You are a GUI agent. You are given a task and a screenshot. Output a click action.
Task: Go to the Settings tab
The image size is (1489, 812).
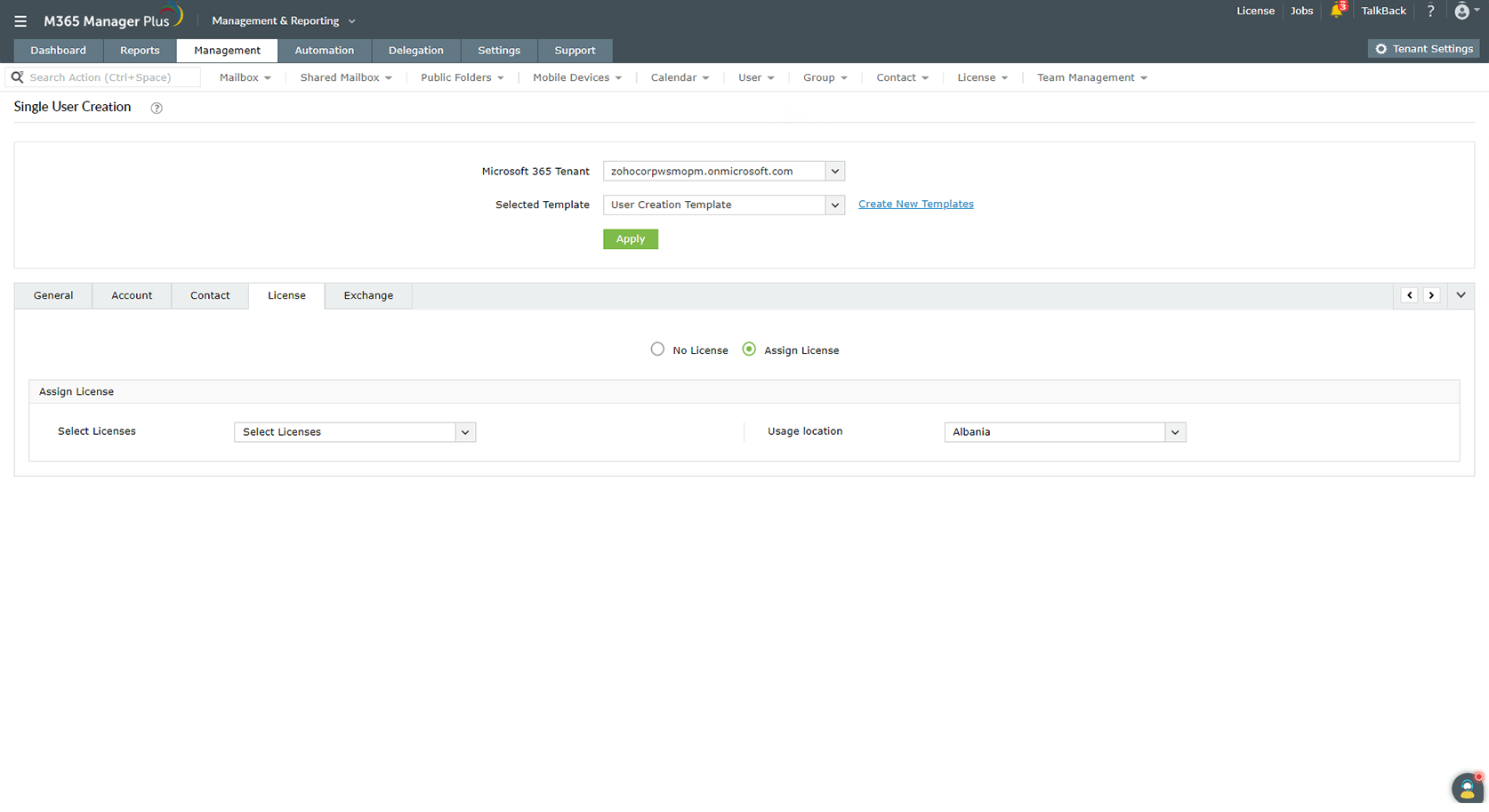tap(499, 51)
